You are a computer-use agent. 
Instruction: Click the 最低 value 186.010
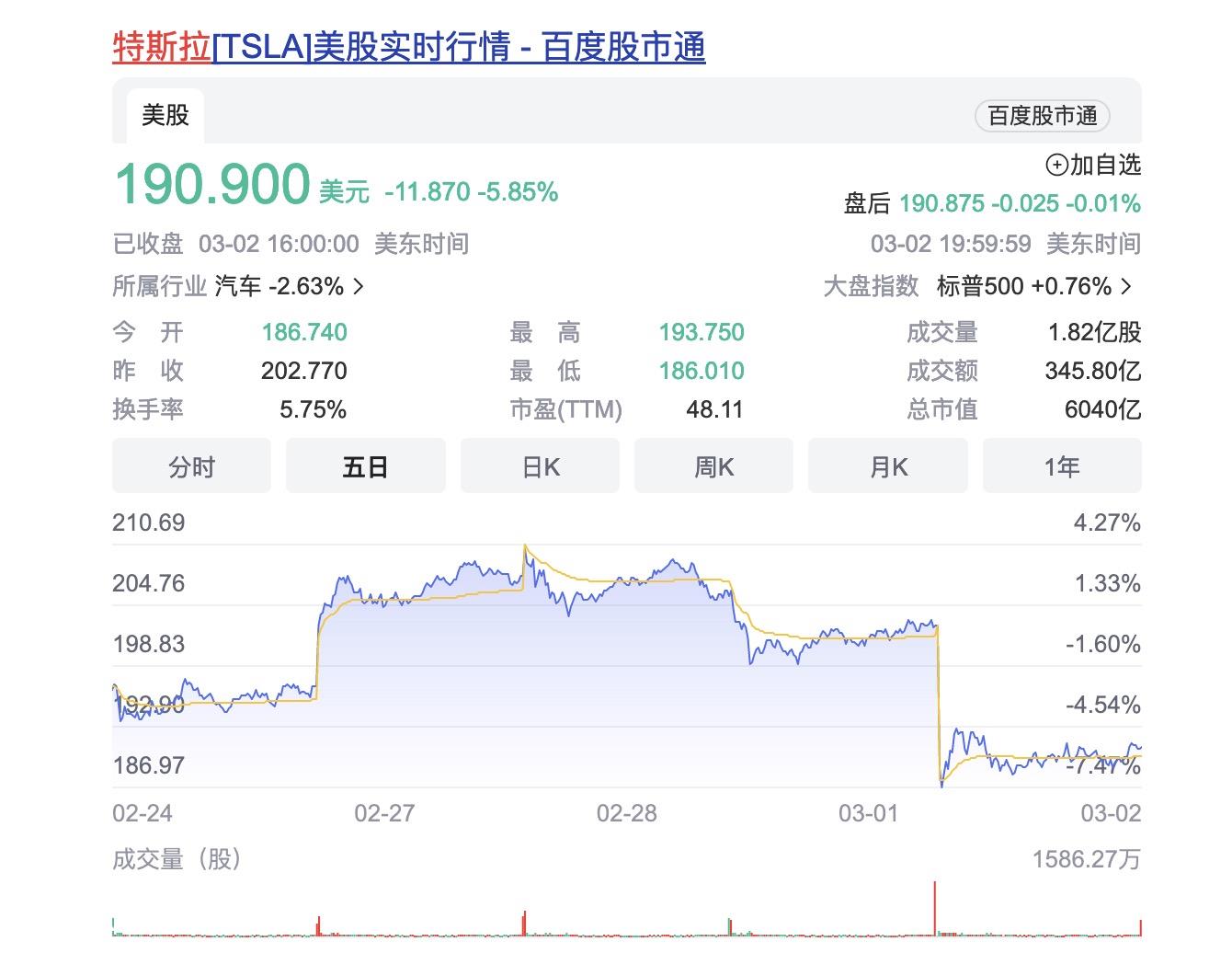pyautogui.click(x=702, y=371)
